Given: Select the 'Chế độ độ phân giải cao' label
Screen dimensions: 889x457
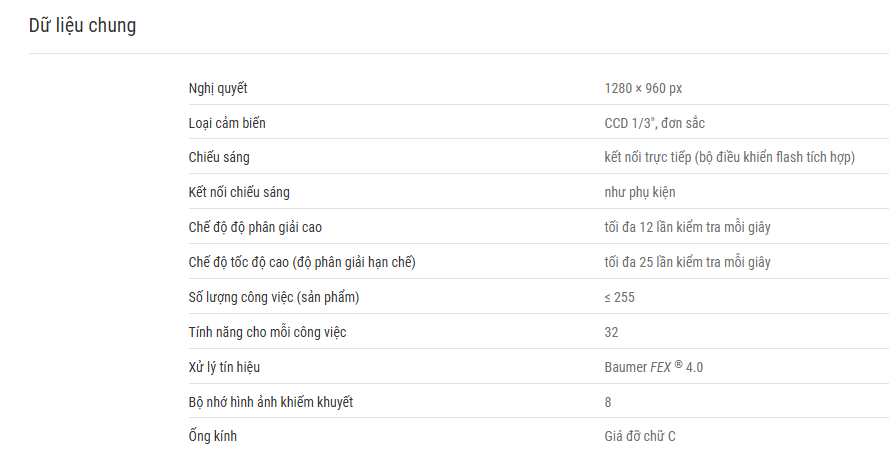Looking at the screenshot, I should tap(255, 228).
